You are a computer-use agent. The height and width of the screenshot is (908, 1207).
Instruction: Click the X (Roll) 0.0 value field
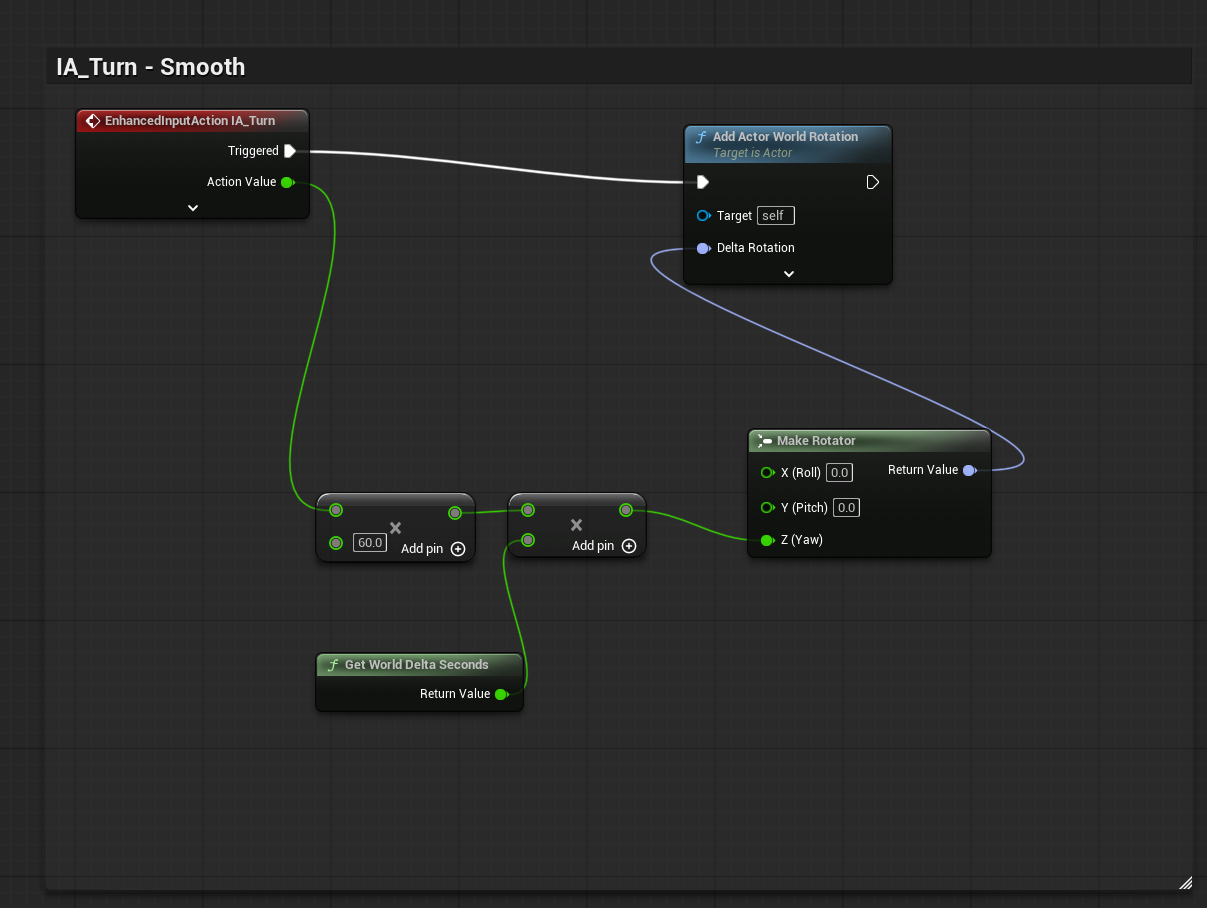coord(839,473)
